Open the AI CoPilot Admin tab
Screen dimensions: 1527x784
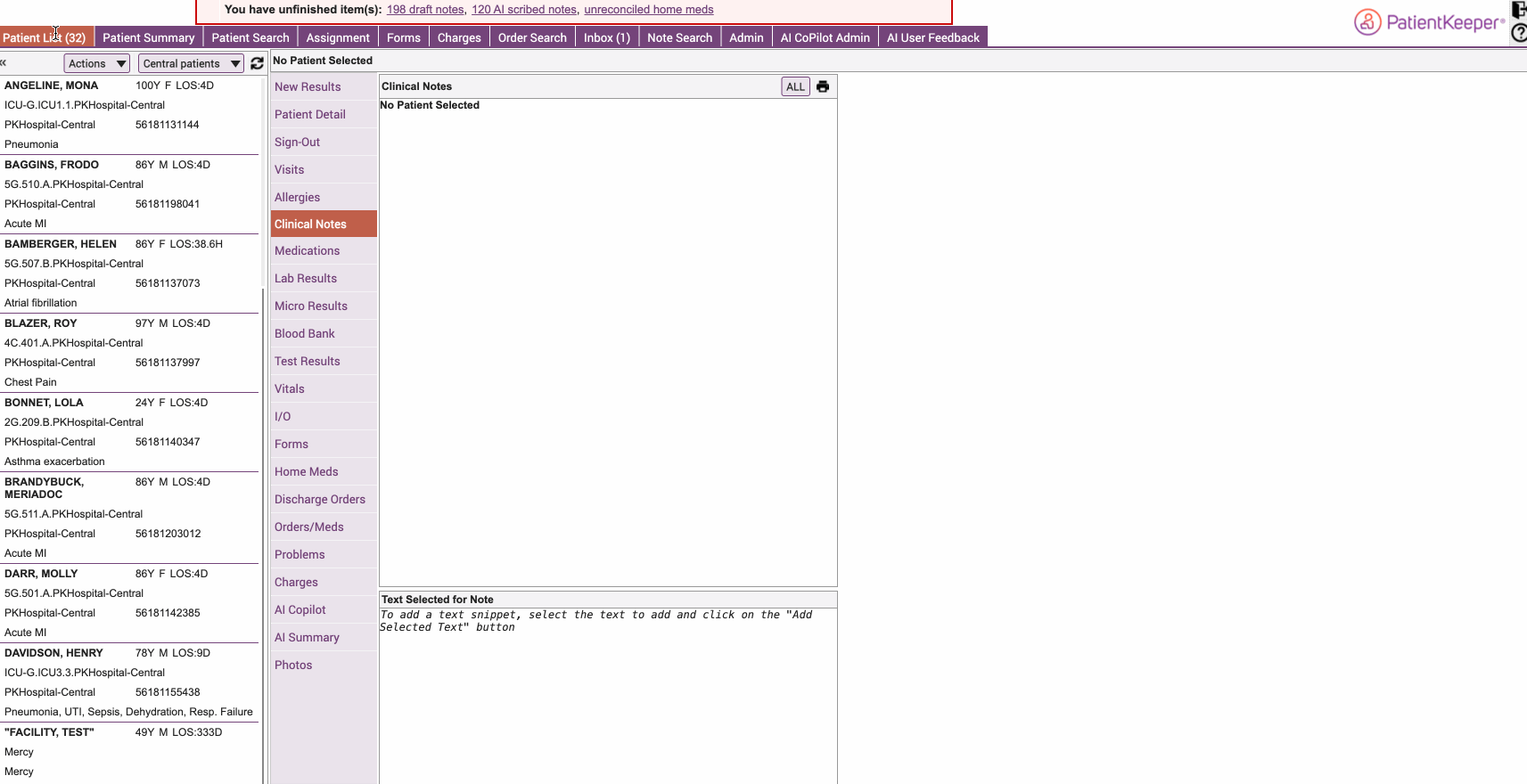coord(825,37)
